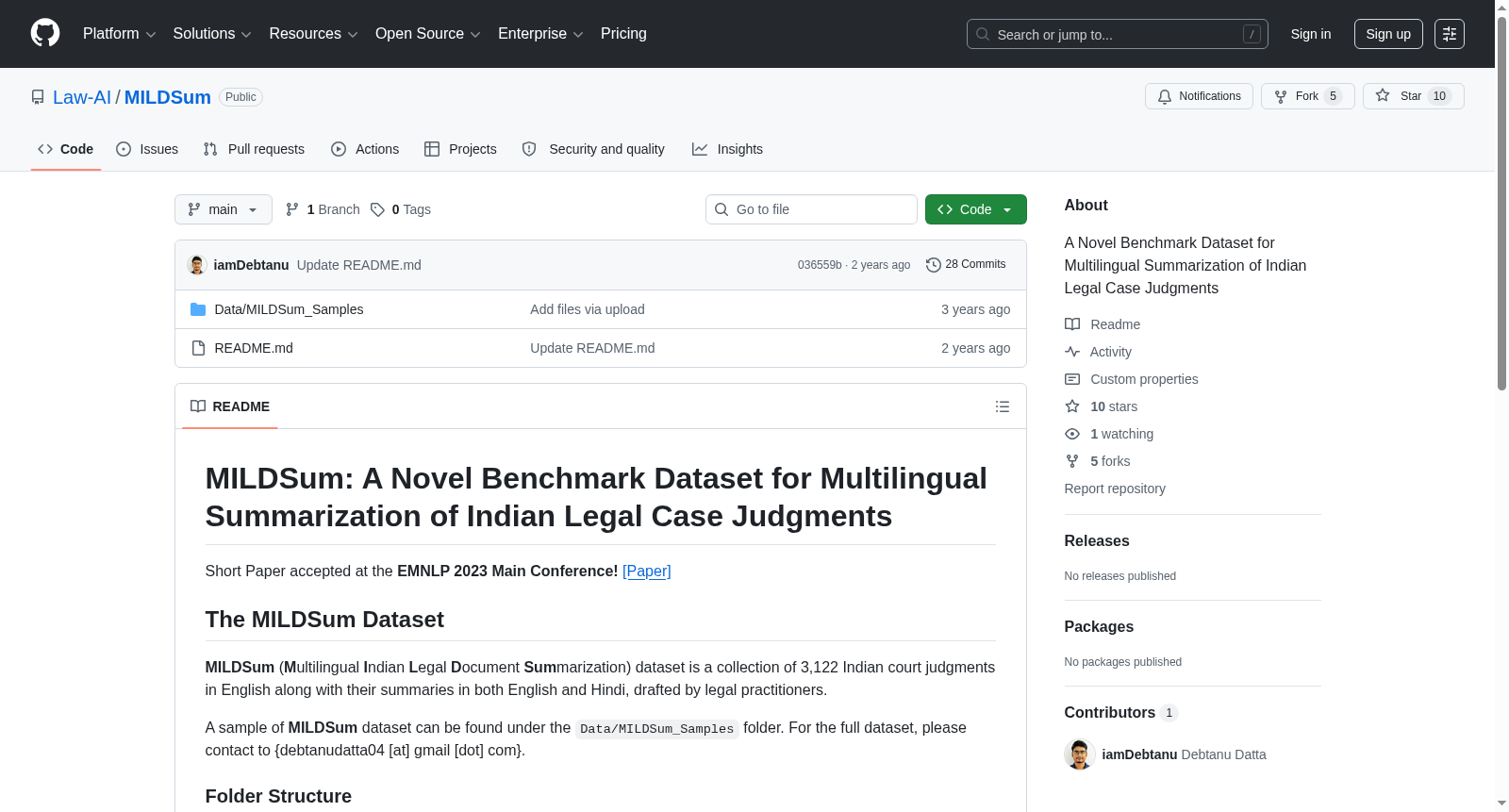Viewport: 1509px width, 812px height.
Task: Click Report repository link
Action: point(1115,489)
